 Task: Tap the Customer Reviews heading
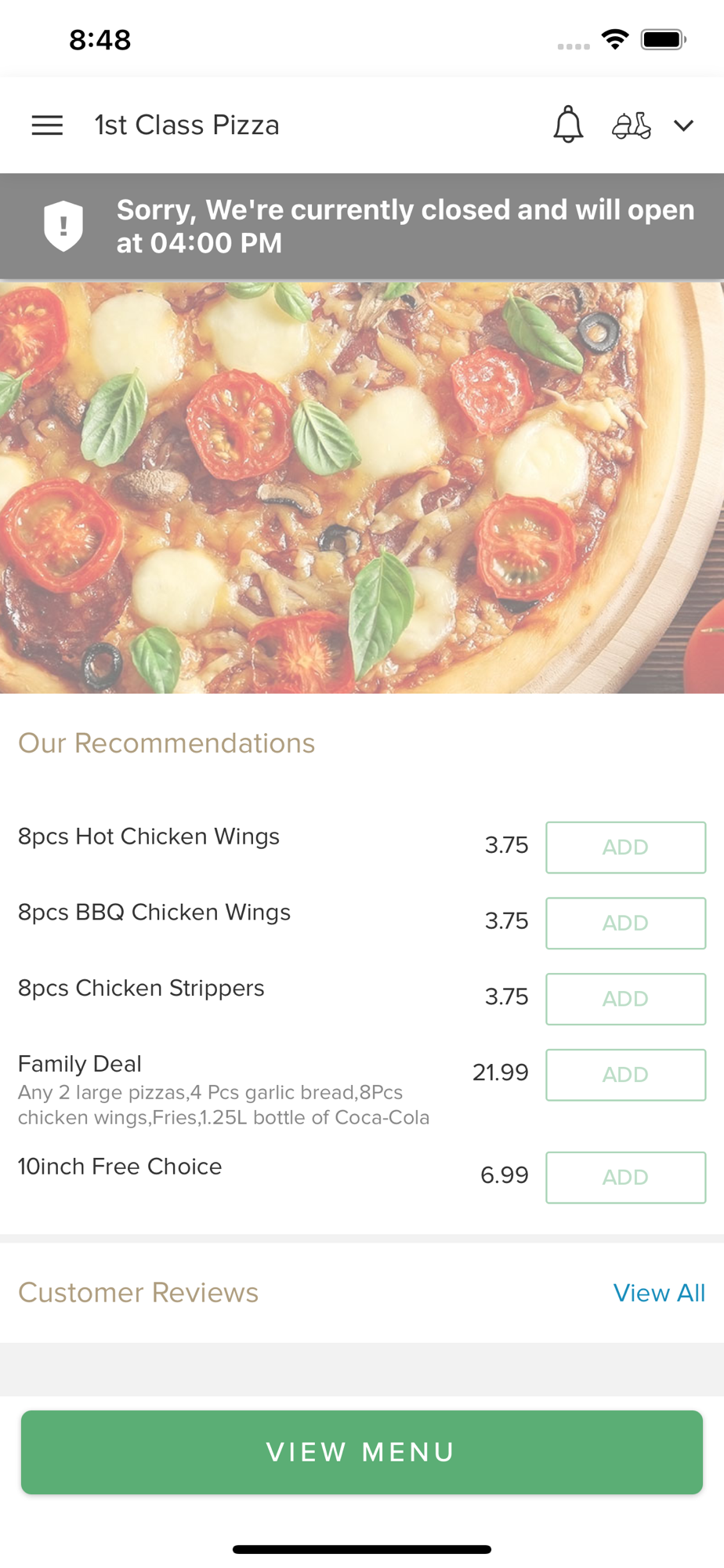tap(138, 1293)
